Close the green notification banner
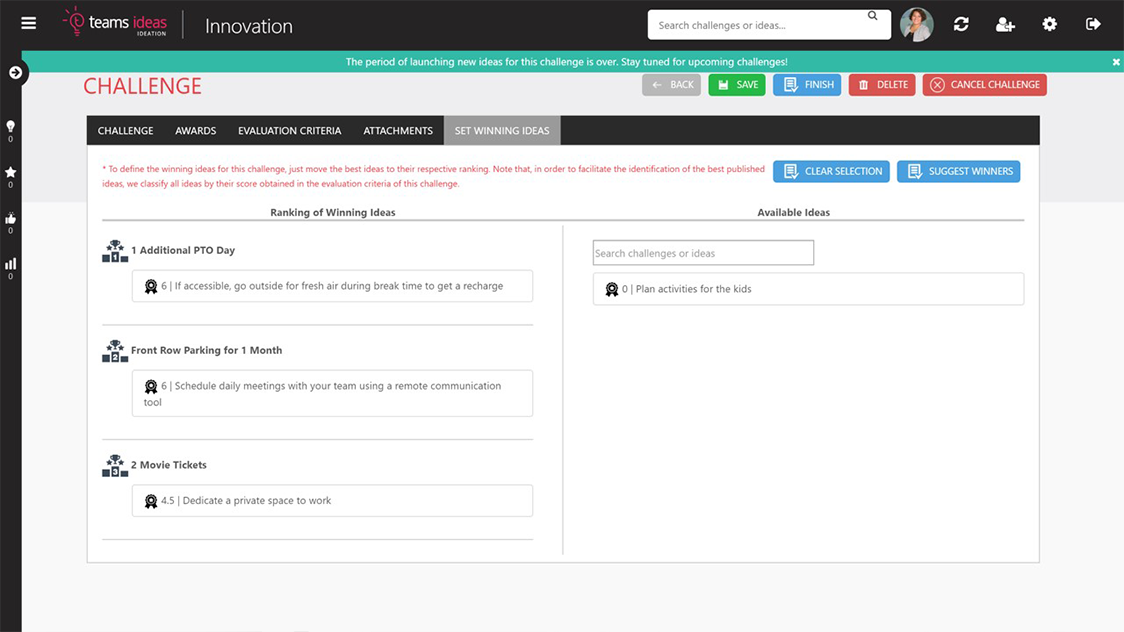Screen dimensions: 1124x632 pos(1116,62)
